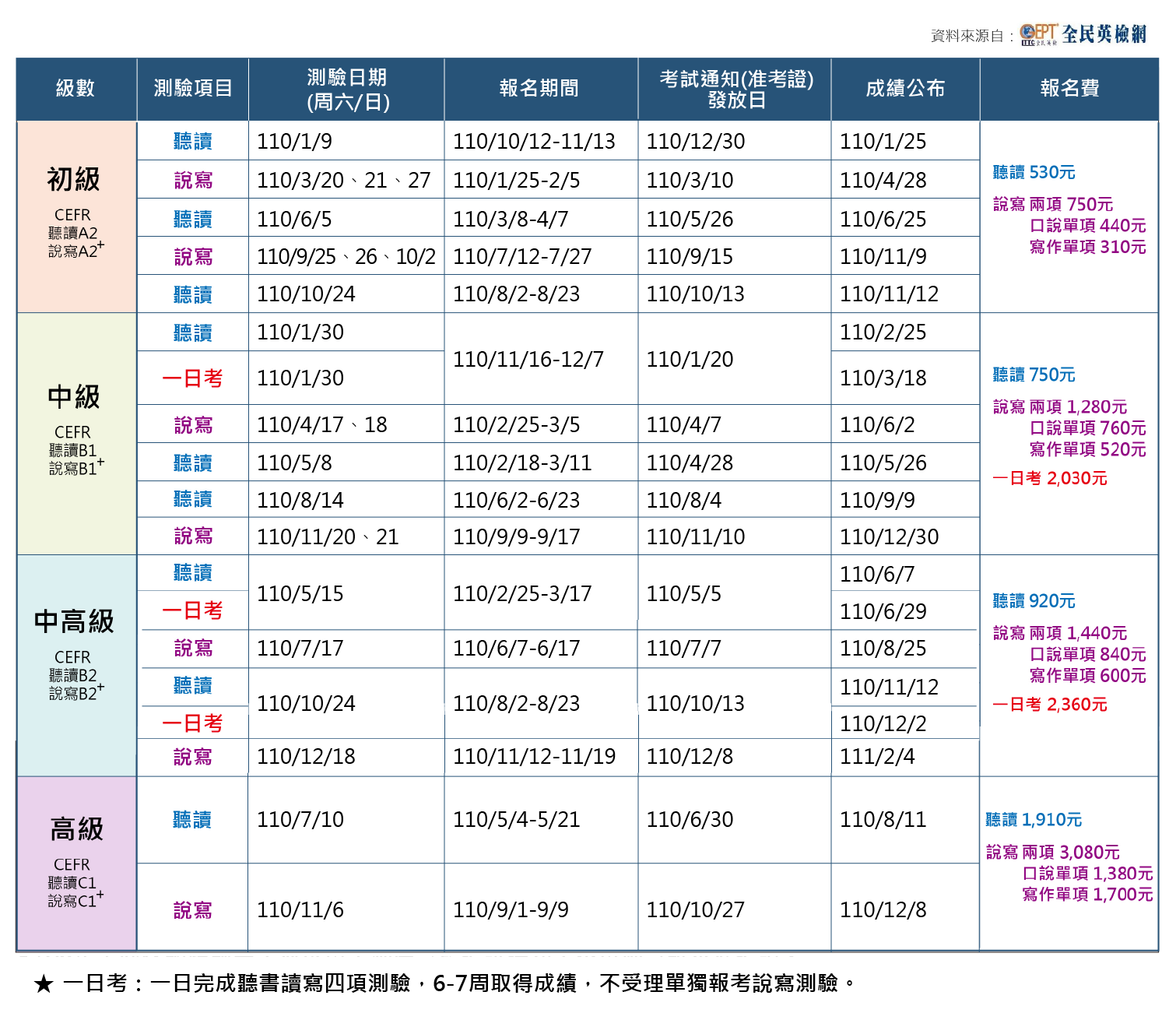Click 中級 fee 一日考 2,030元
This screenshot has width=1176, height=1027.
[x=1049, y=478]
